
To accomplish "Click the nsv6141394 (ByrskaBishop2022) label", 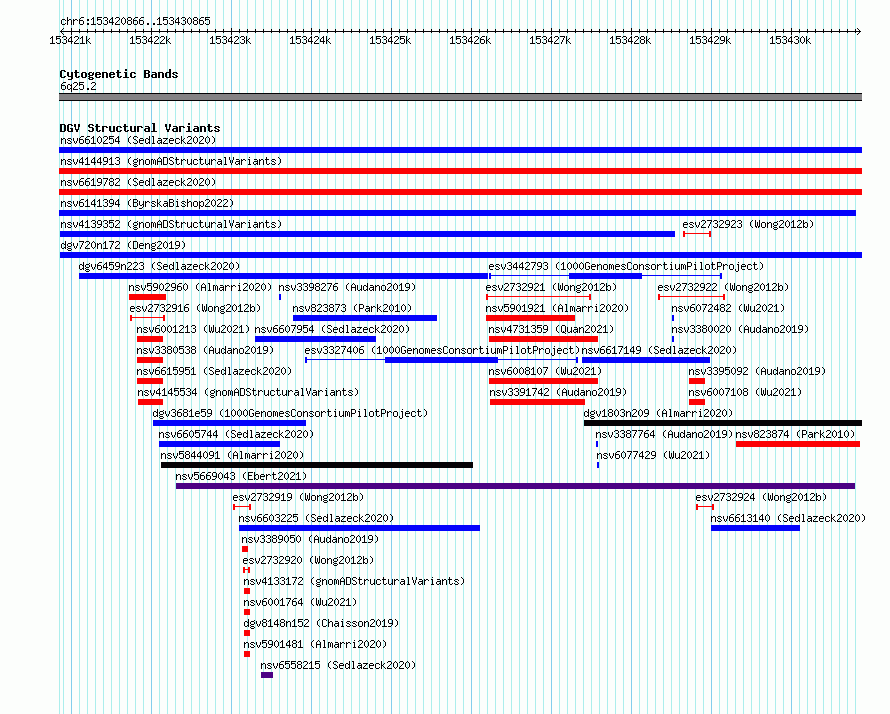I will coord(147,203).
